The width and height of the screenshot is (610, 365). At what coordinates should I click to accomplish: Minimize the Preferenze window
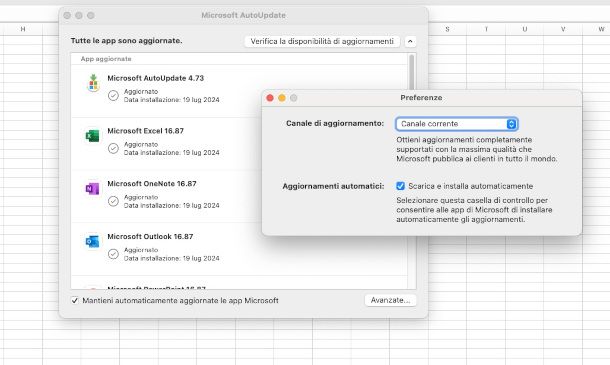coord(282,98)
